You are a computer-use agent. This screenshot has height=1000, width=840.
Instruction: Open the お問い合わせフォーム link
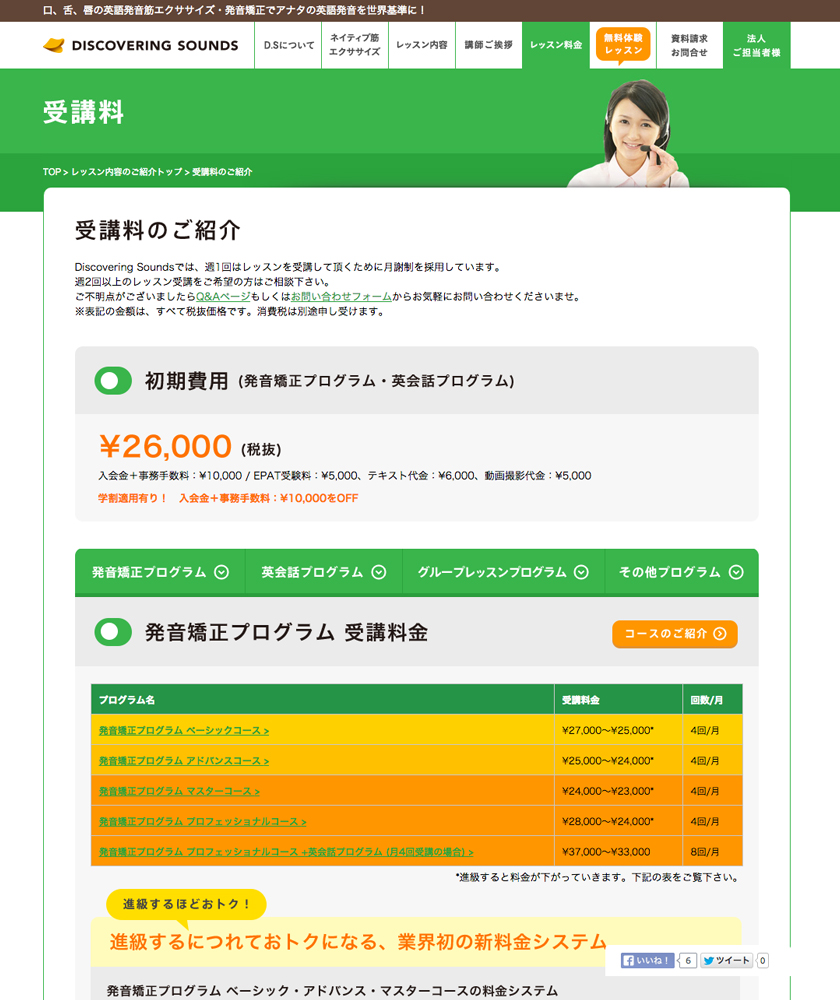point(341,297)
